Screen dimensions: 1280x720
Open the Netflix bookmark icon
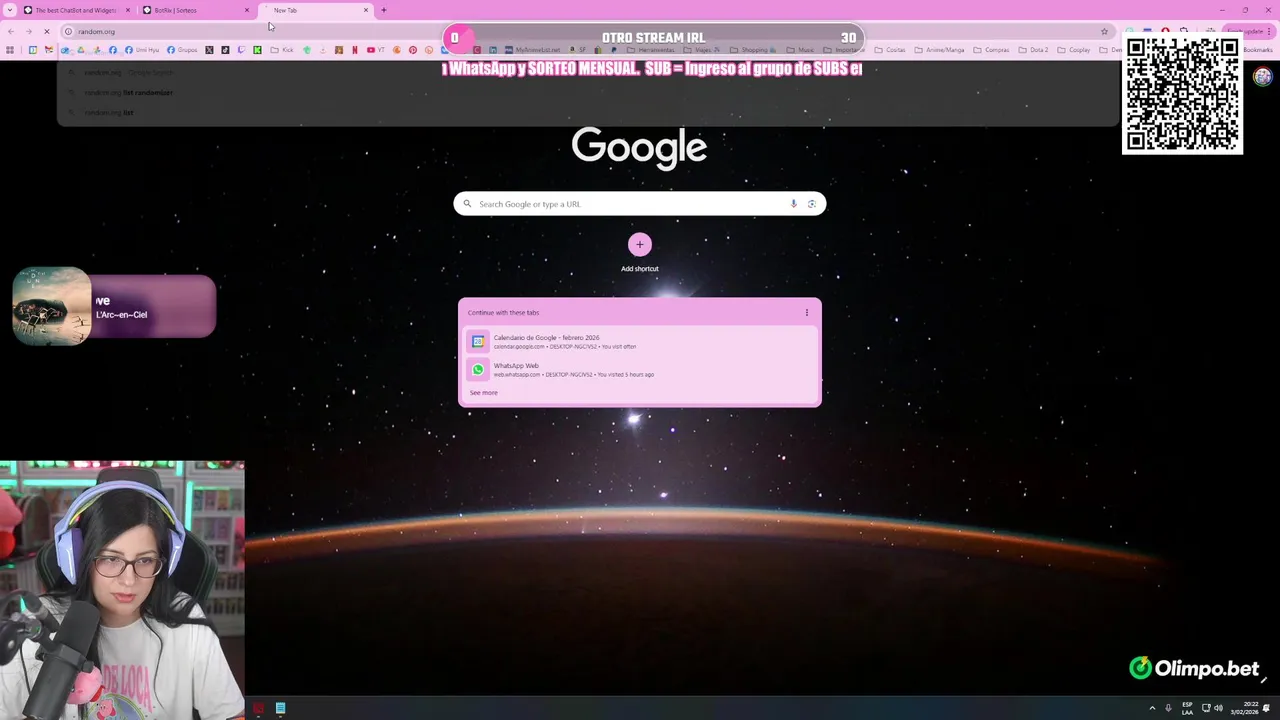pyautogui.click(x=355, y=50)
